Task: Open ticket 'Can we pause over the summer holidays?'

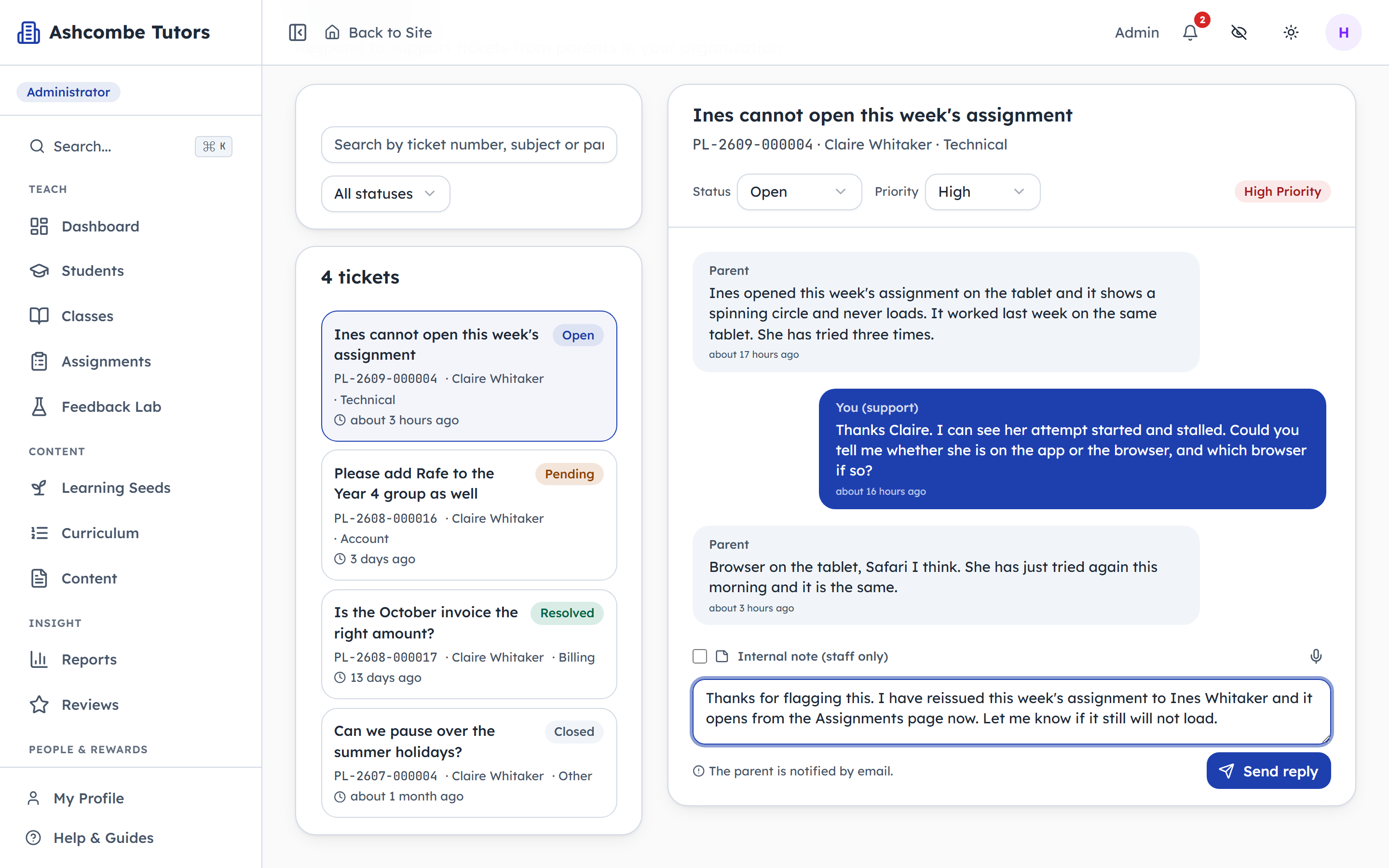Action: click(469, 763)
